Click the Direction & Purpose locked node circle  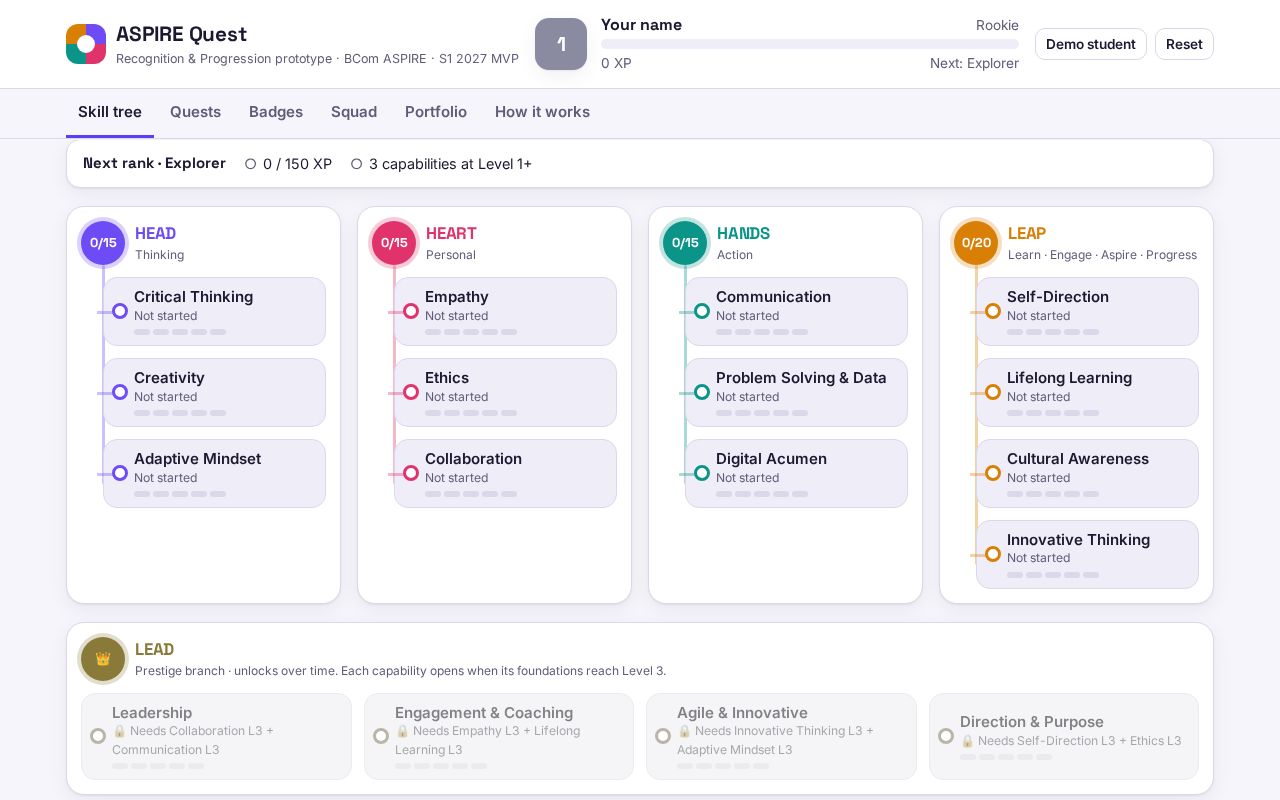click(x=946, y=736)
